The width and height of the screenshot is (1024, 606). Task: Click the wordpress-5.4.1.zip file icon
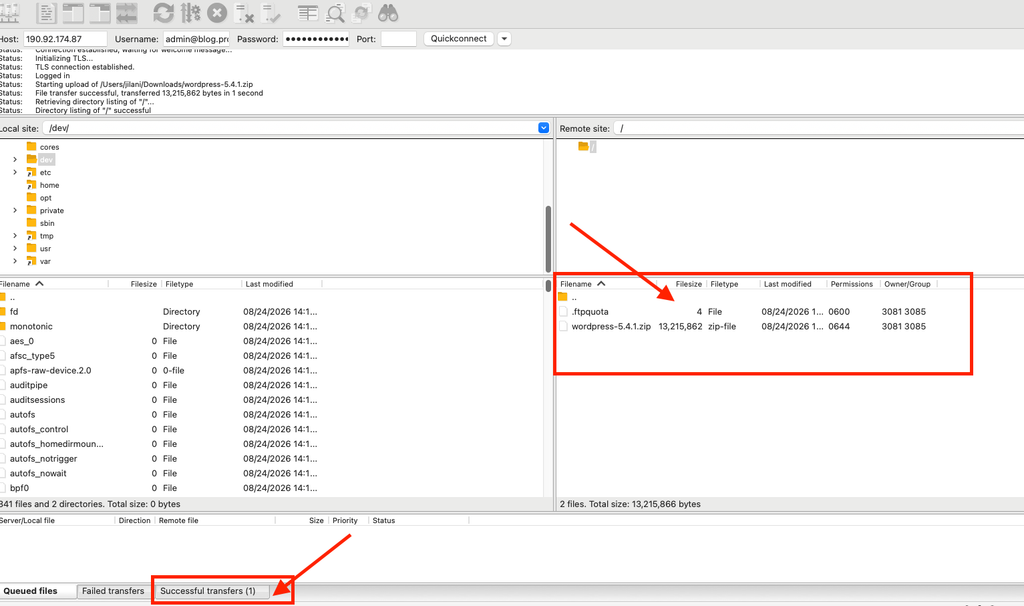(x=563, y=327)
